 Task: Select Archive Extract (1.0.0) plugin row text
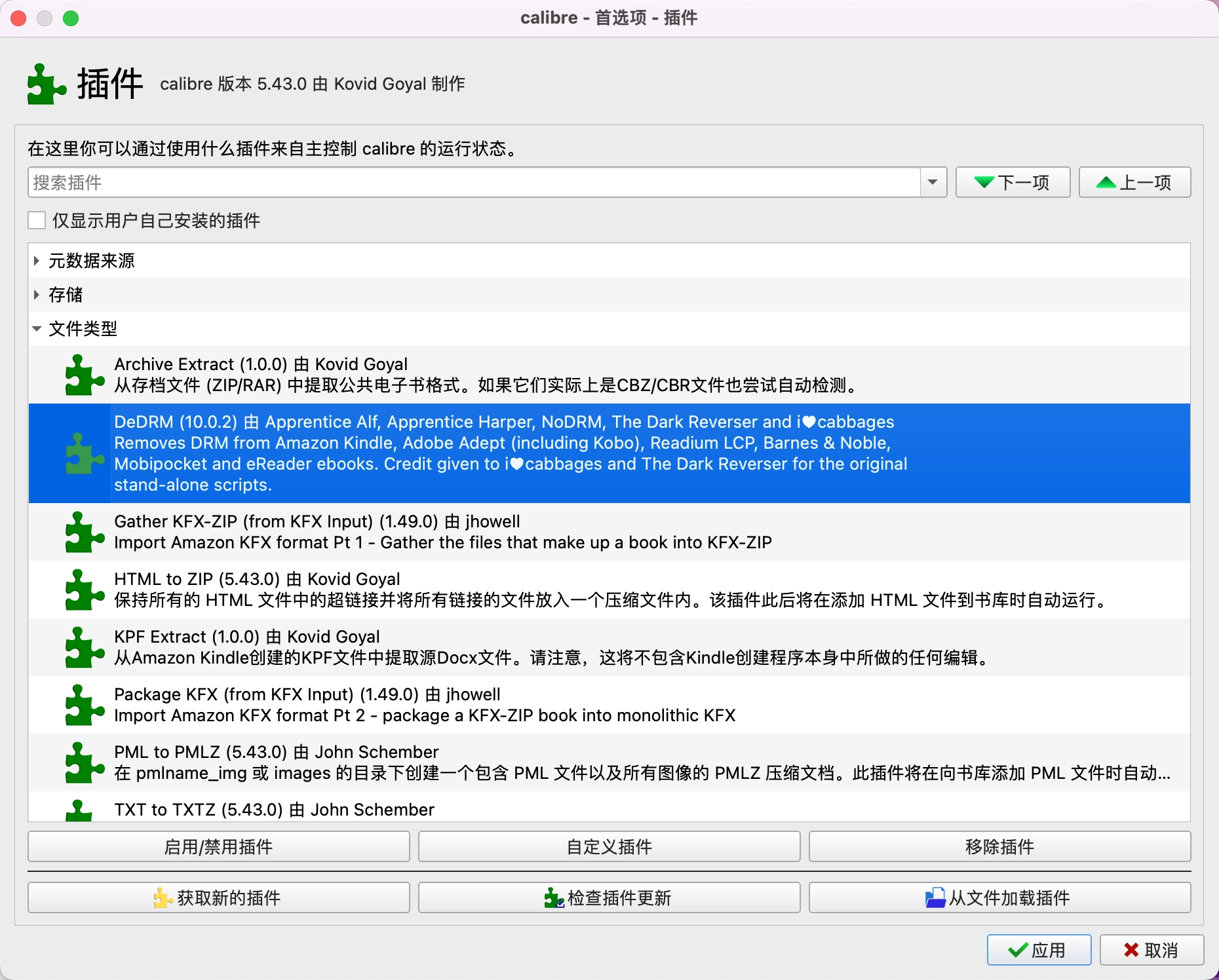[x=261, y=364]
